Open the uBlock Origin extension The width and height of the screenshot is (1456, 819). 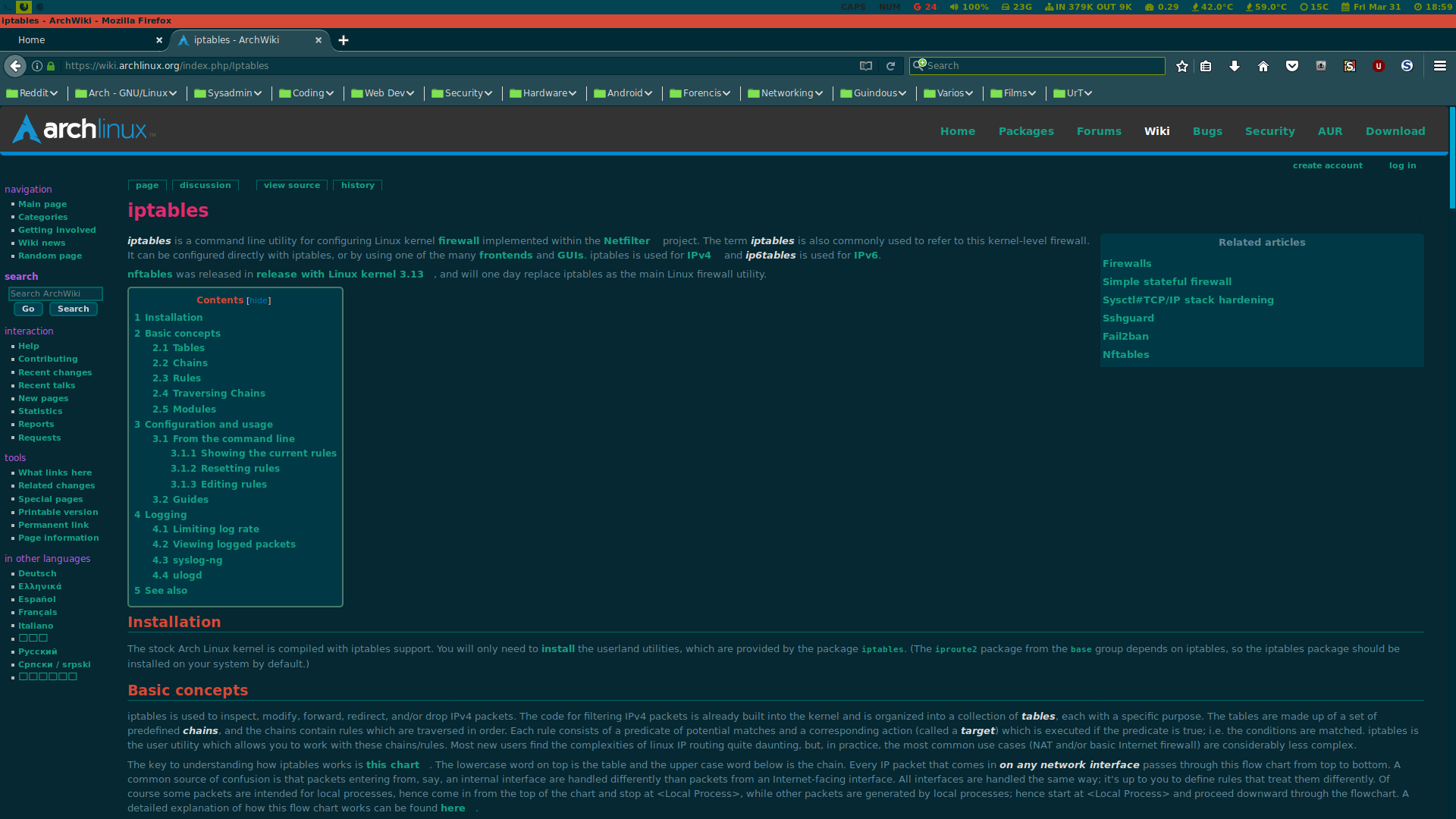pos(1379,66)
